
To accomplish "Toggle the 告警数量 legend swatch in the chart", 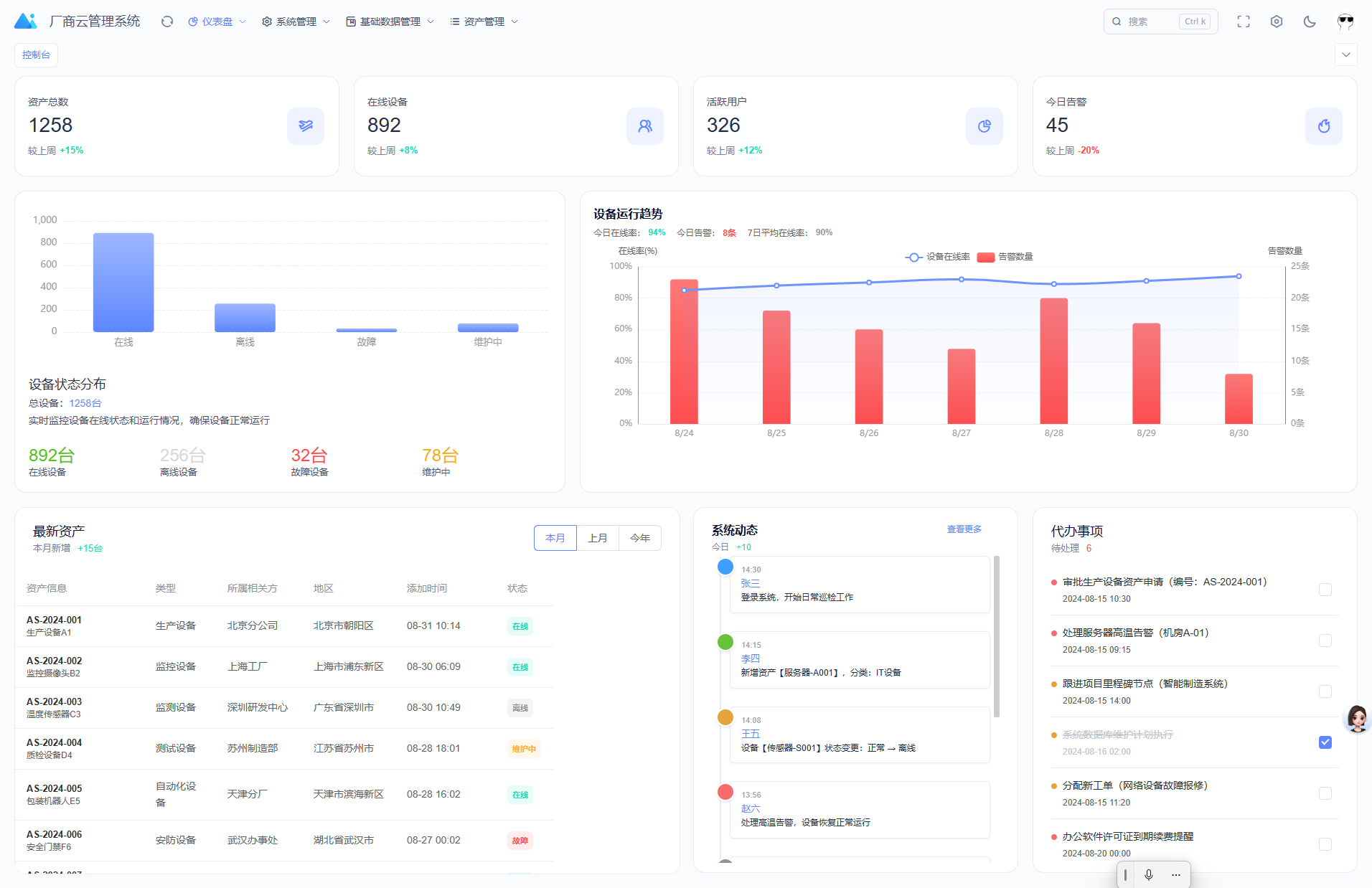I will pyautogui.click(x=986, y=257).
